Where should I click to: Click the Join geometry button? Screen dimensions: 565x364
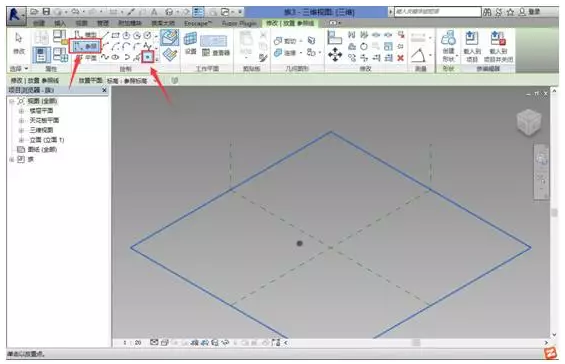(285, 53)
